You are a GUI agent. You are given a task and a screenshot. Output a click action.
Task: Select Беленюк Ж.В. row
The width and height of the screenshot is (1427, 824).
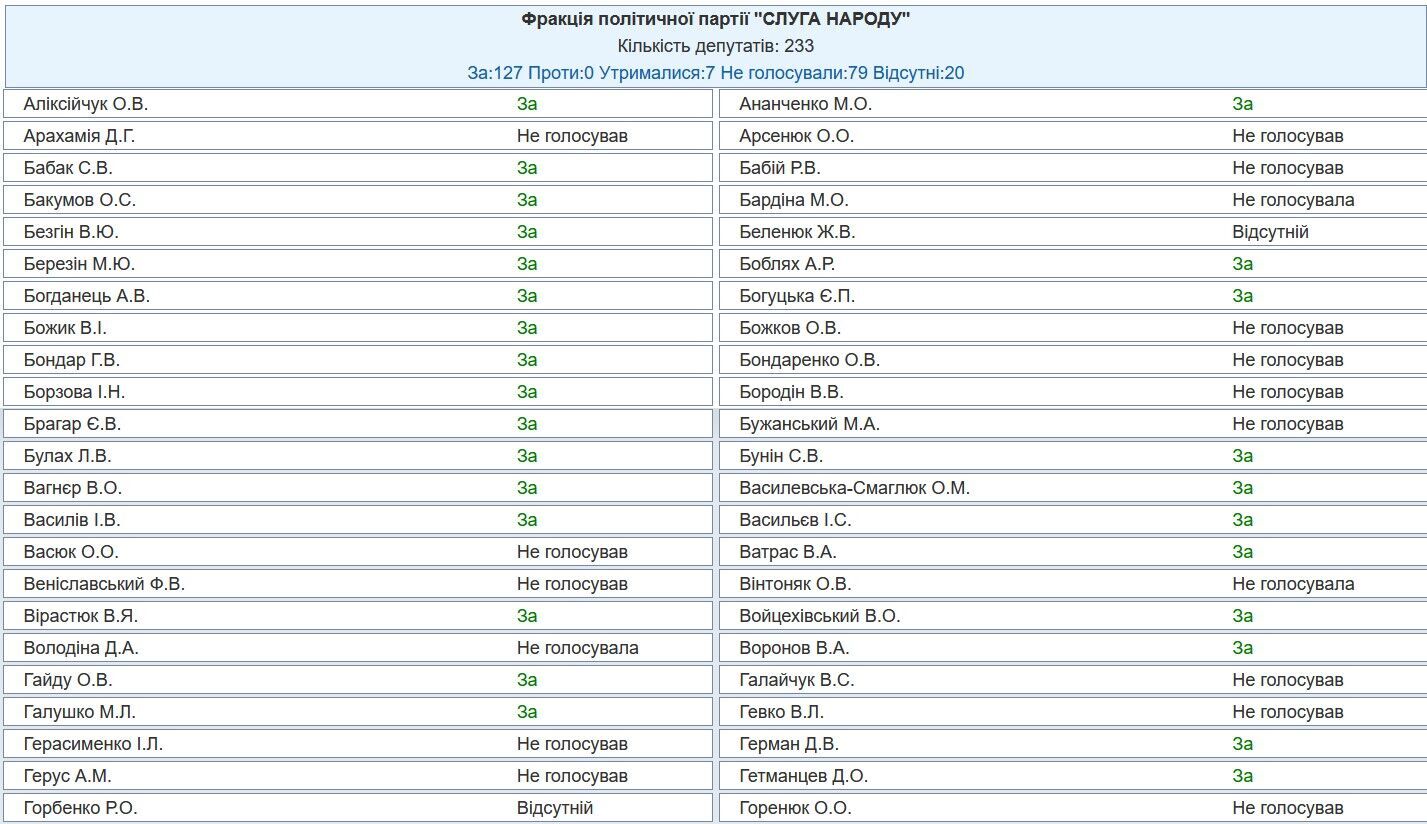[x=1073, y=232]
